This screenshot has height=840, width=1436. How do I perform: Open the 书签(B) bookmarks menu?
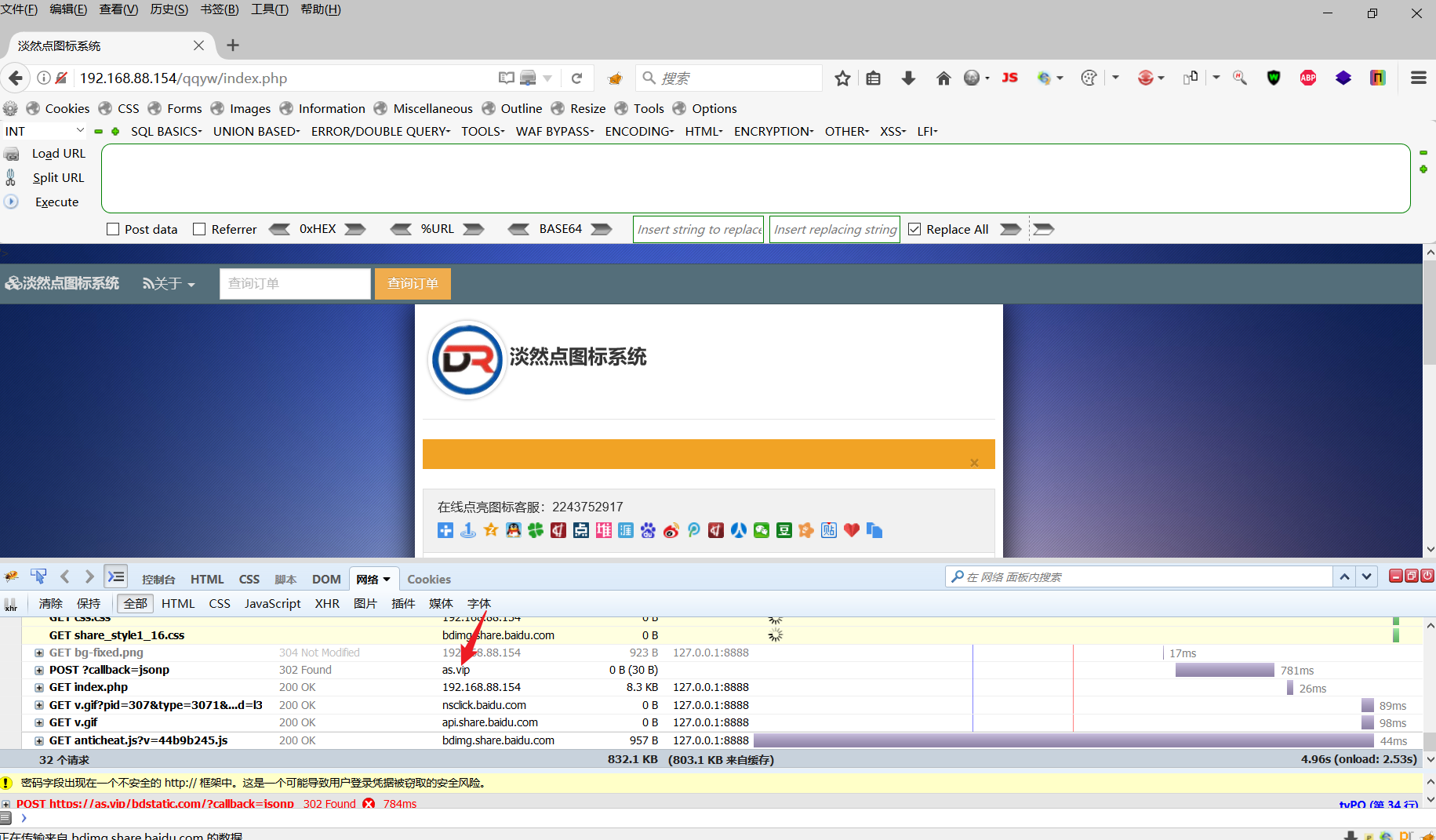tap(220, 9)
